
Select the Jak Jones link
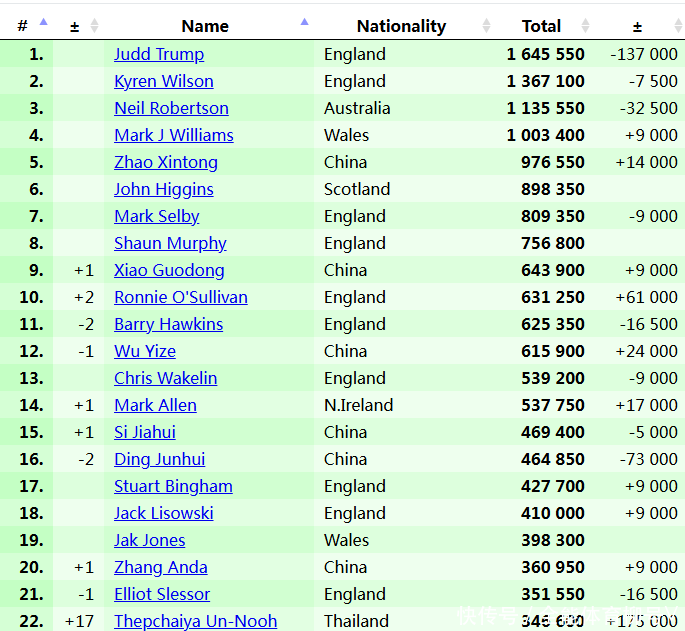[x=149, y=540]
